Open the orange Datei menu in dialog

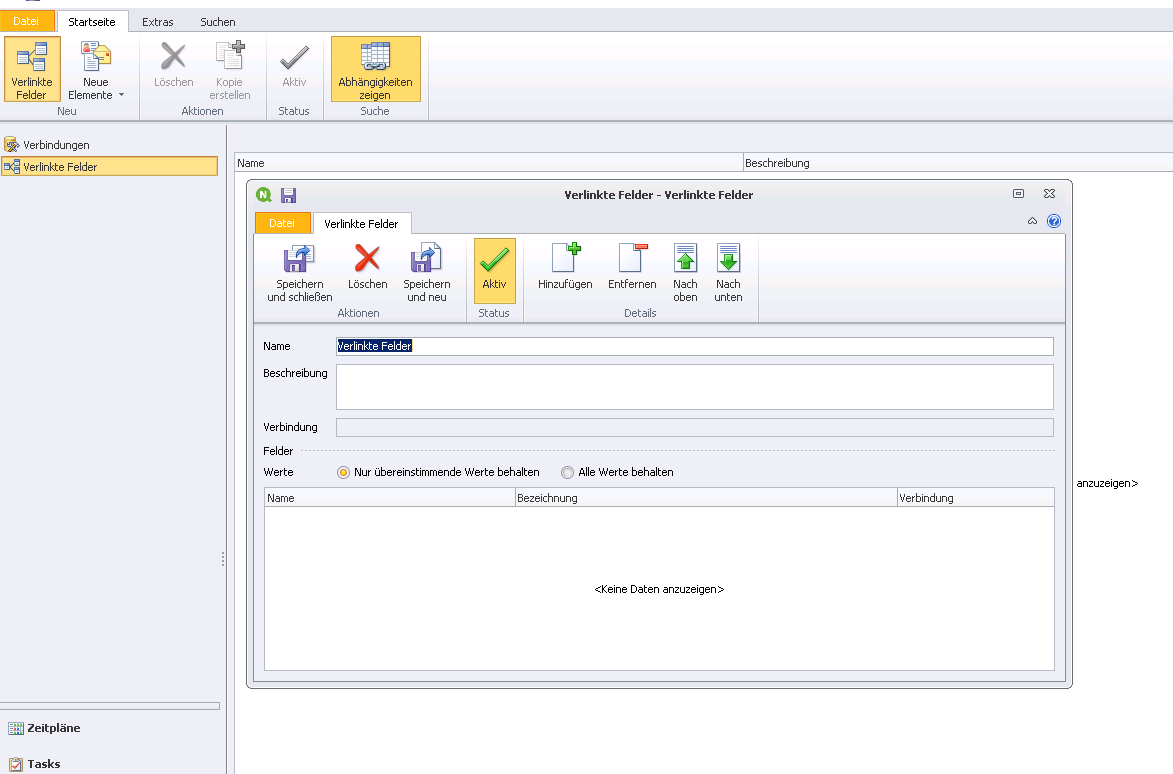(x=282, y=223)
